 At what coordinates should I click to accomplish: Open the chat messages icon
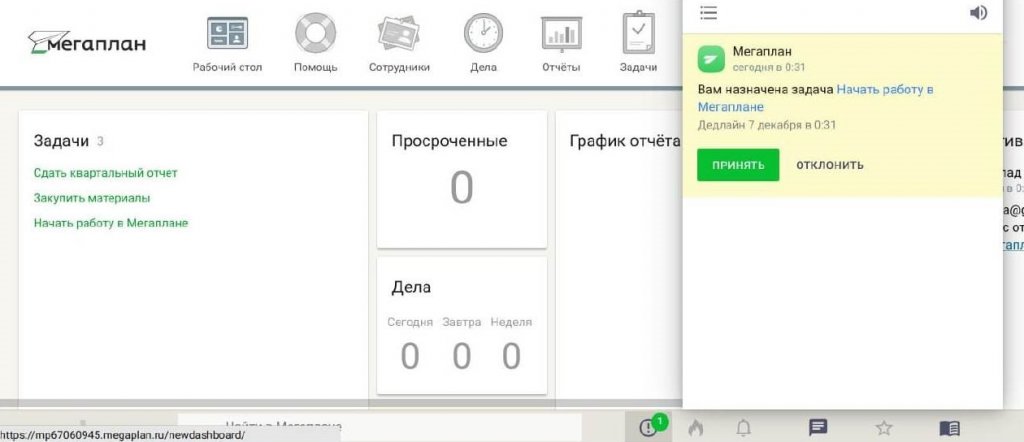818,428
